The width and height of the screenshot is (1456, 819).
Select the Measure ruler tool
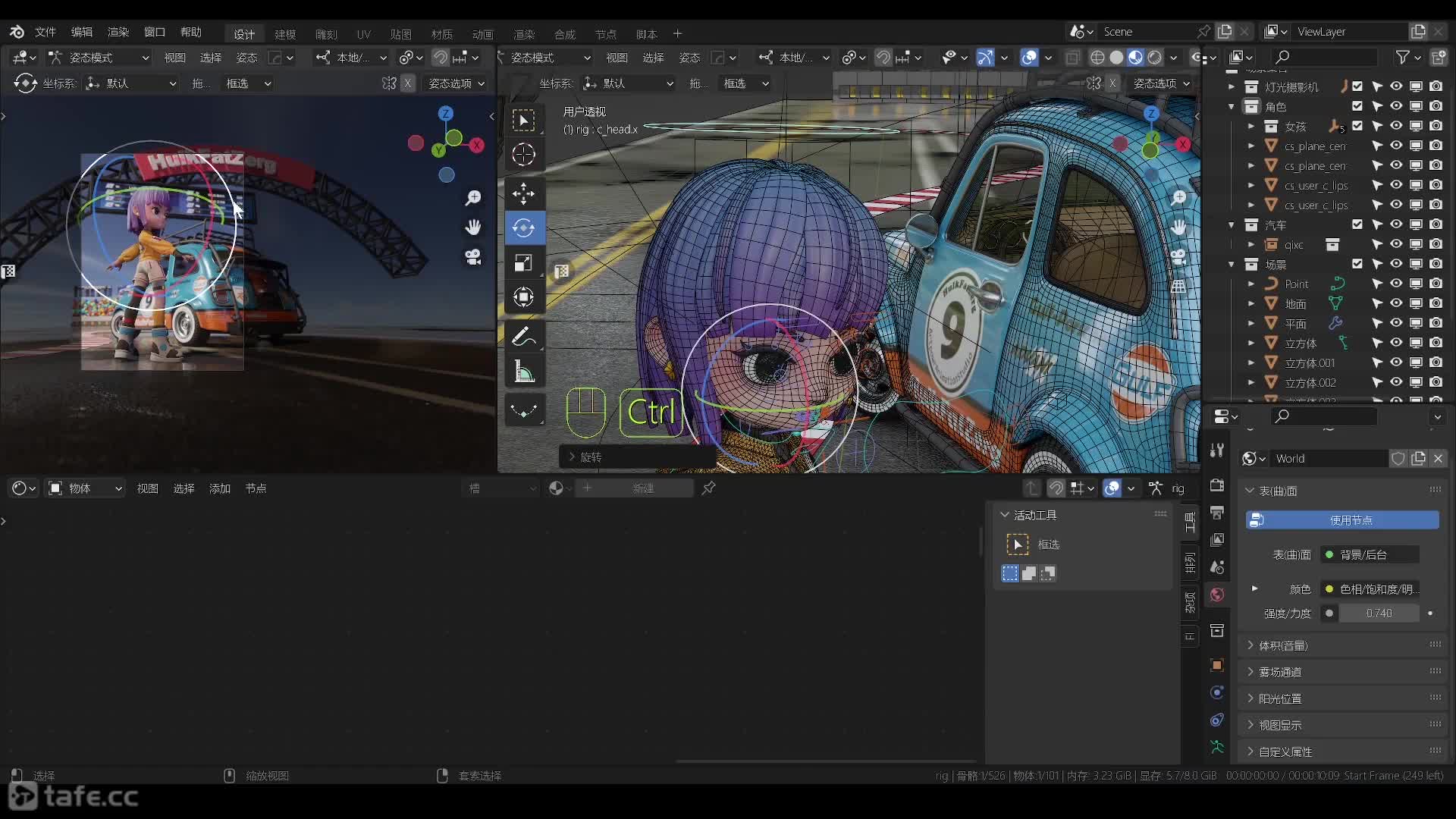point(523,371)
